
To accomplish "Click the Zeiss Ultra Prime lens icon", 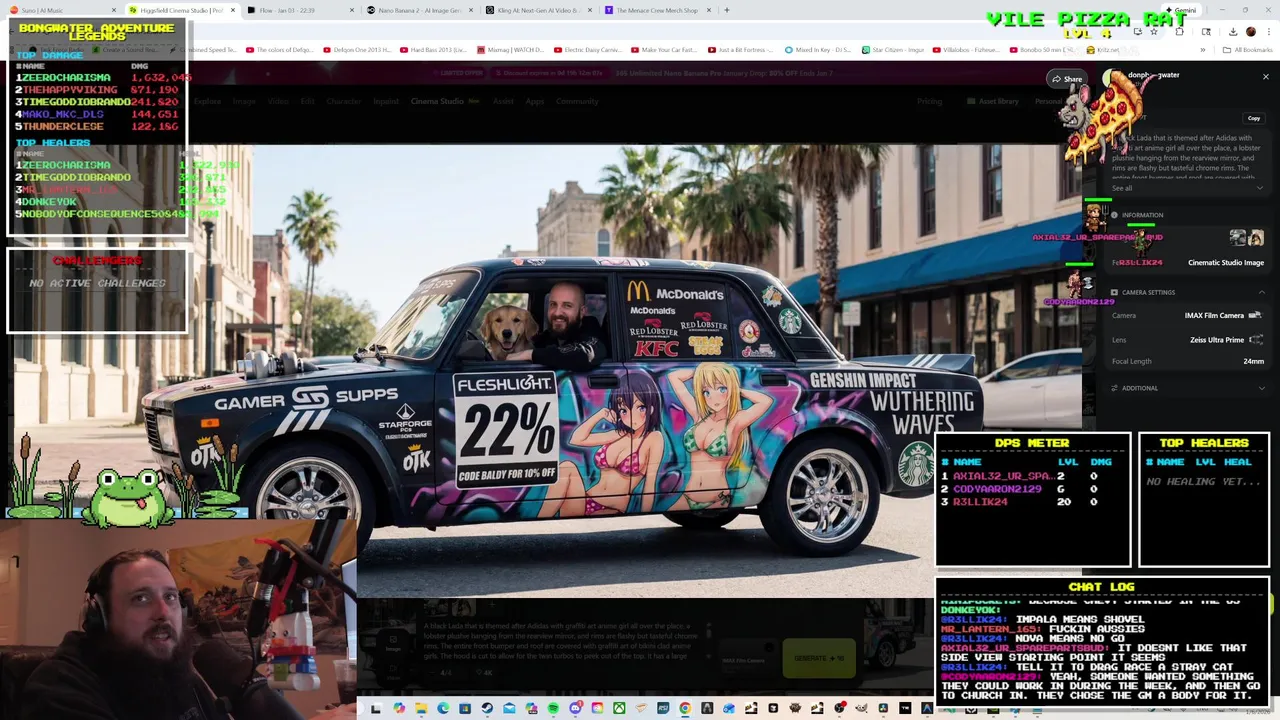I will pyautogui.click(x=1256, y=340).
